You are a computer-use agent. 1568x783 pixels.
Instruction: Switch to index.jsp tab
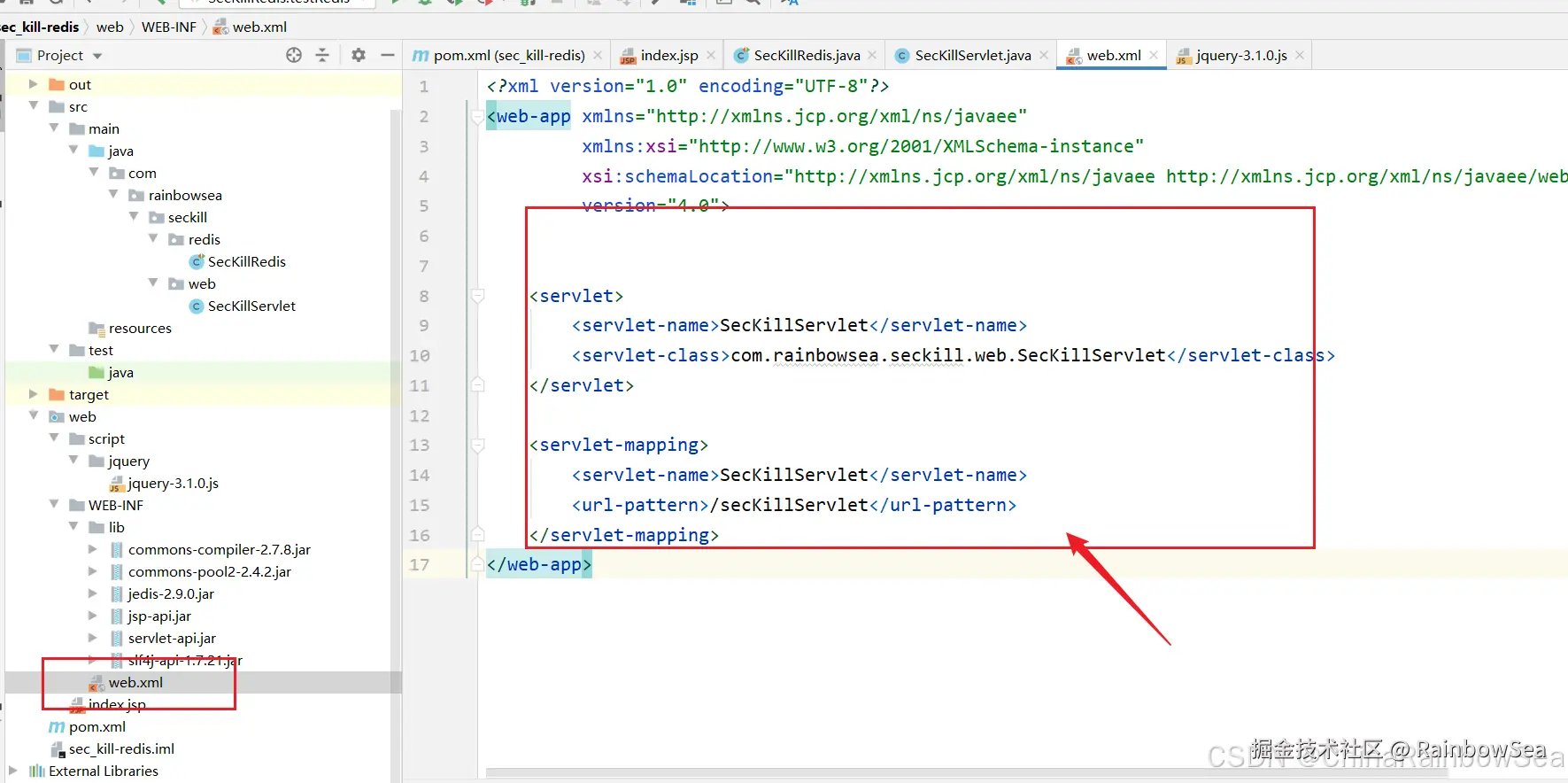pyautogui.click(x=669, y=55)
